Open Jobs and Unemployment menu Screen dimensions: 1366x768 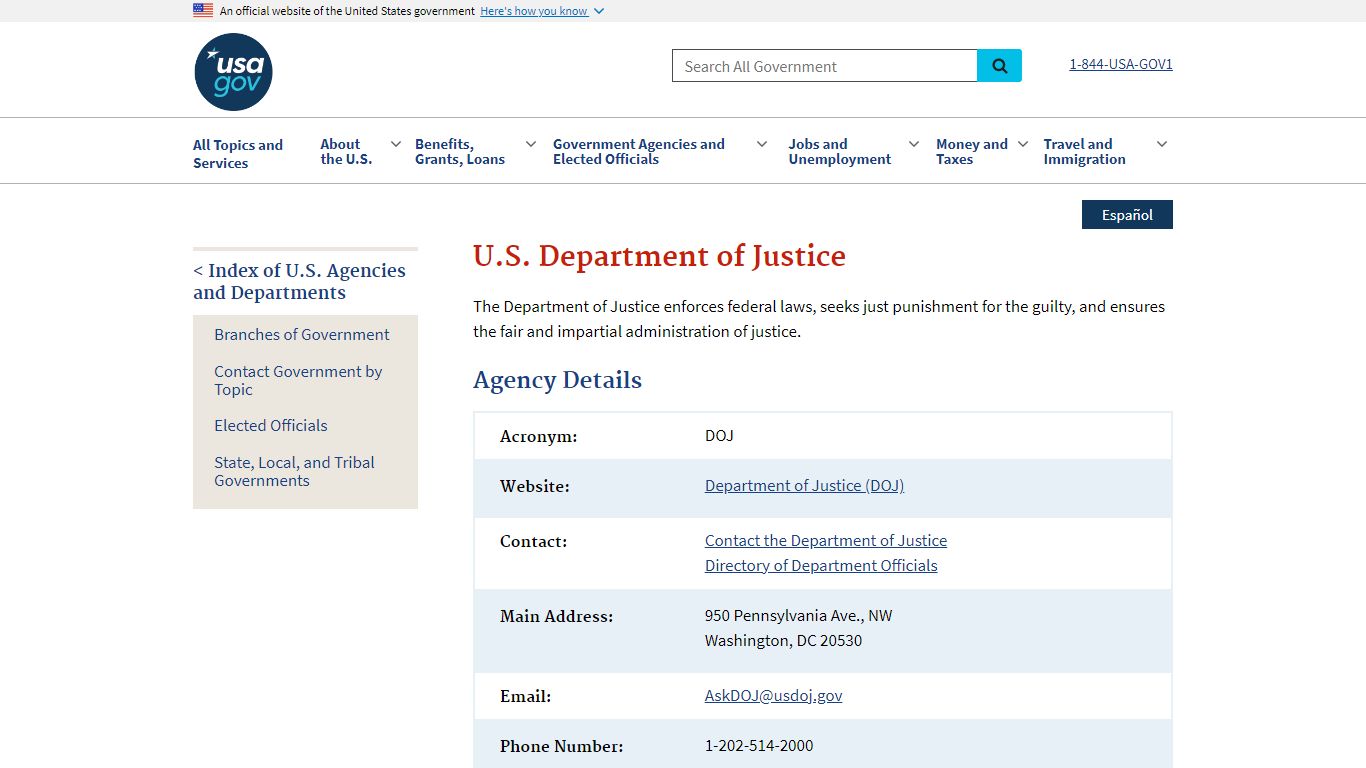(840, 152)
